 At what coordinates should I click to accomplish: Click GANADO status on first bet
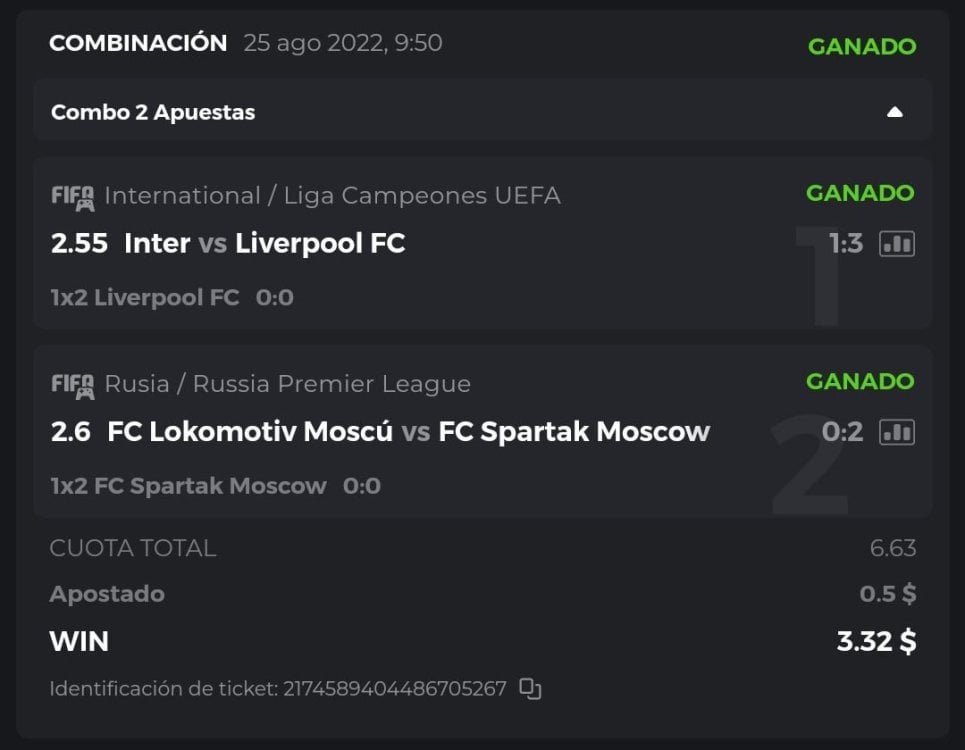[860, 193]
